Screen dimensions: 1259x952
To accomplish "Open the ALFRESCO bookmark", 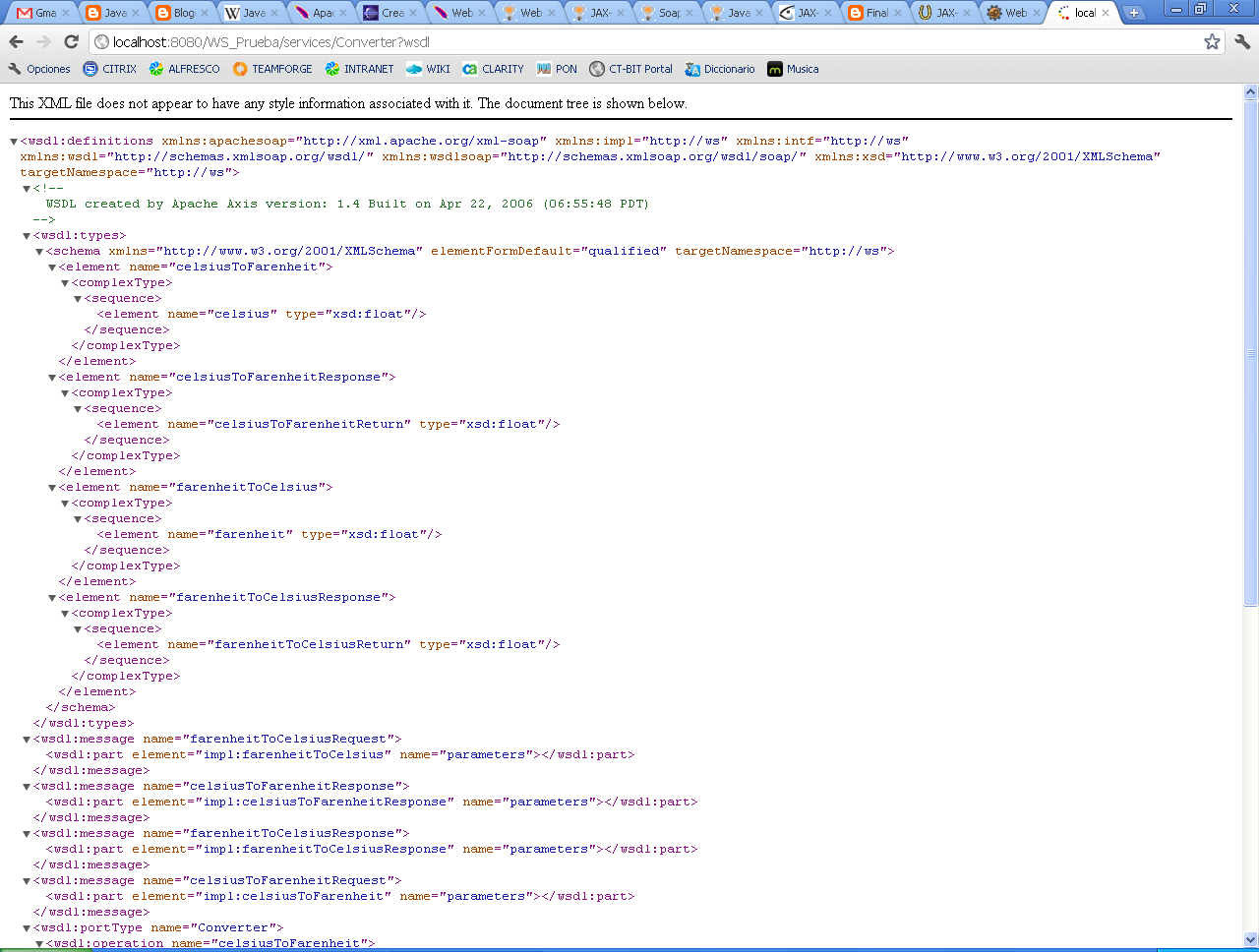I will (185, 69).
